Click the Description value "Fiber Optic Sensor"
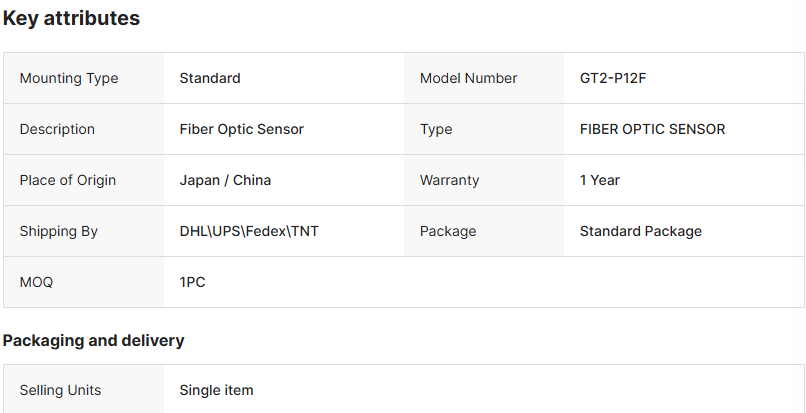The height and width of the screenshot is (413, 806). click(241, 129)
